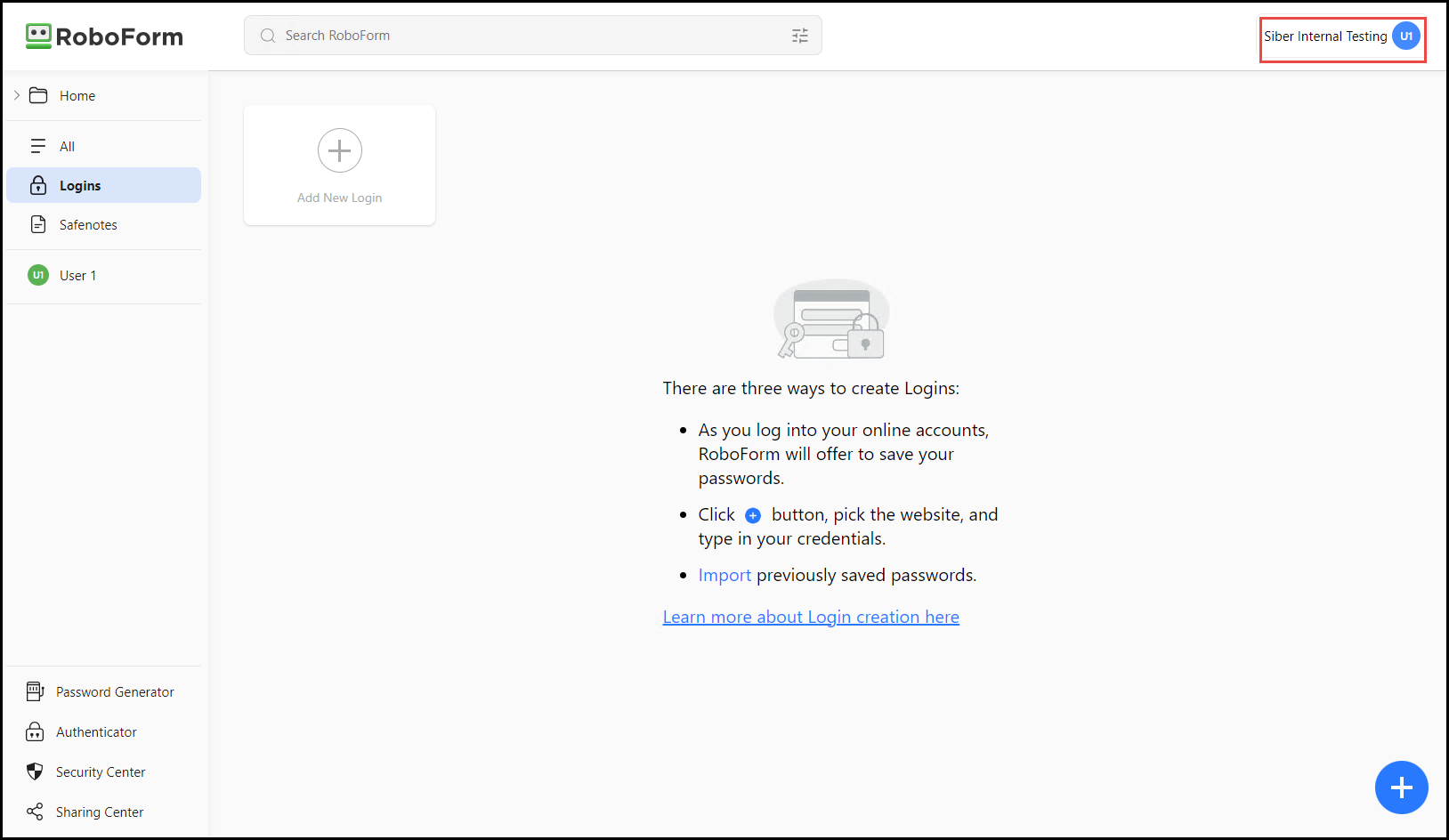Open the Sharing Center

[99, 812]
